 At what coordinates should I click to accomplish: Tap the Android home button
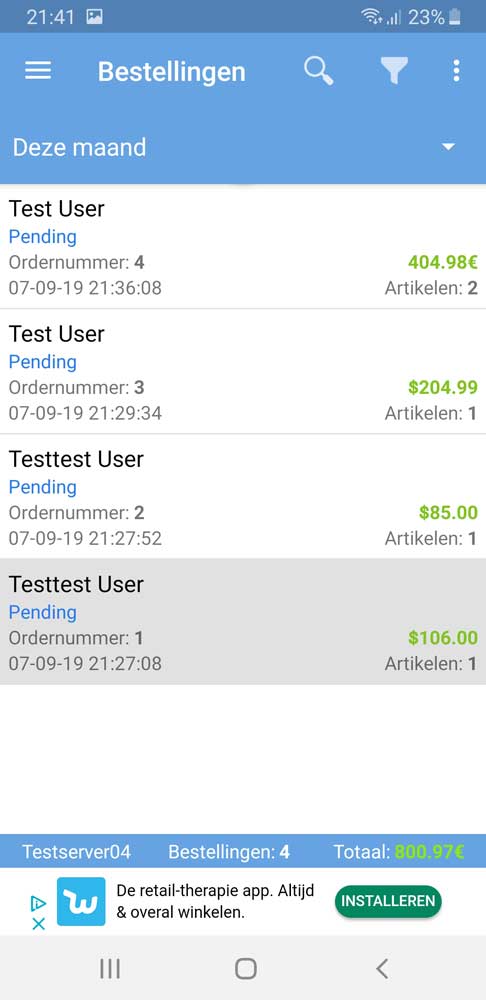pyautogui.click(x=246, y=969)
